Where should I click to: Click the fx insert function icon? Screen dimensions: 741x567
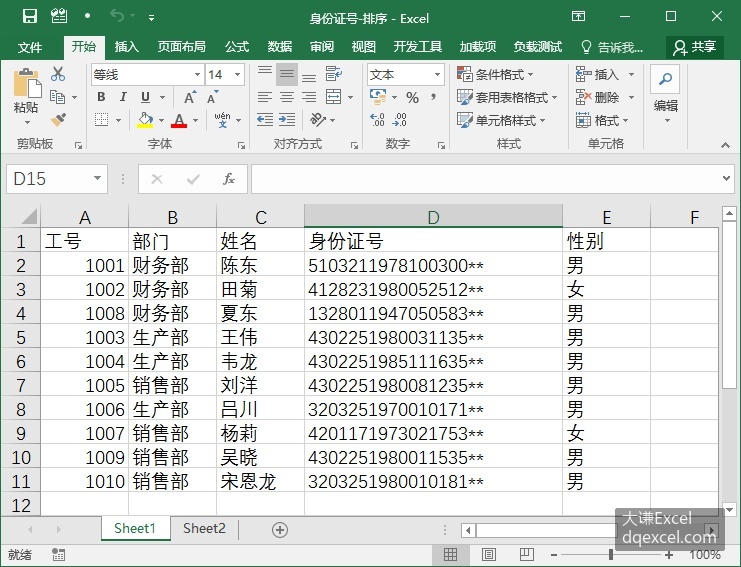pyautogui.click(x=229, y=179)
